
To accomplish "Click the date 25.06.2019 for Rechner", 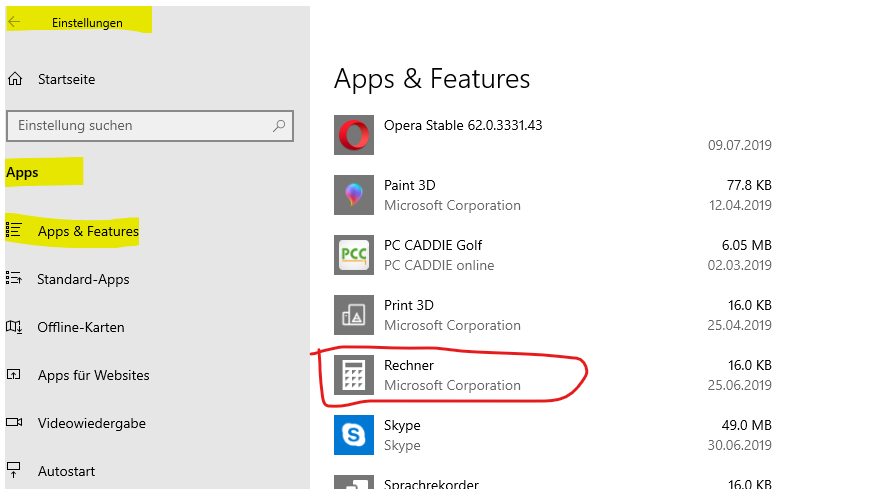I will point(740,386).
